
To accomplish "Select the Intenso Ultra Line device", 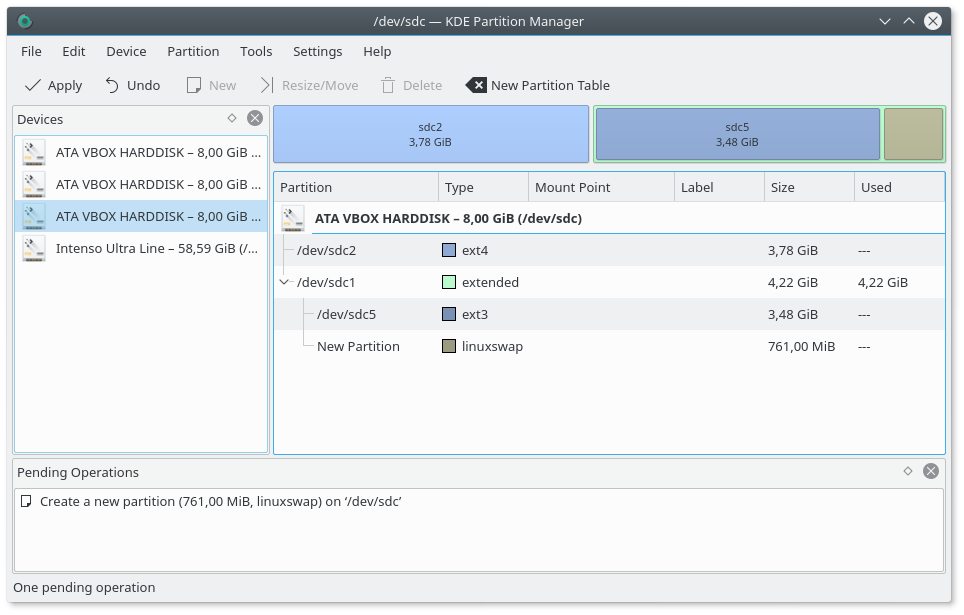I will coord(141,248).
